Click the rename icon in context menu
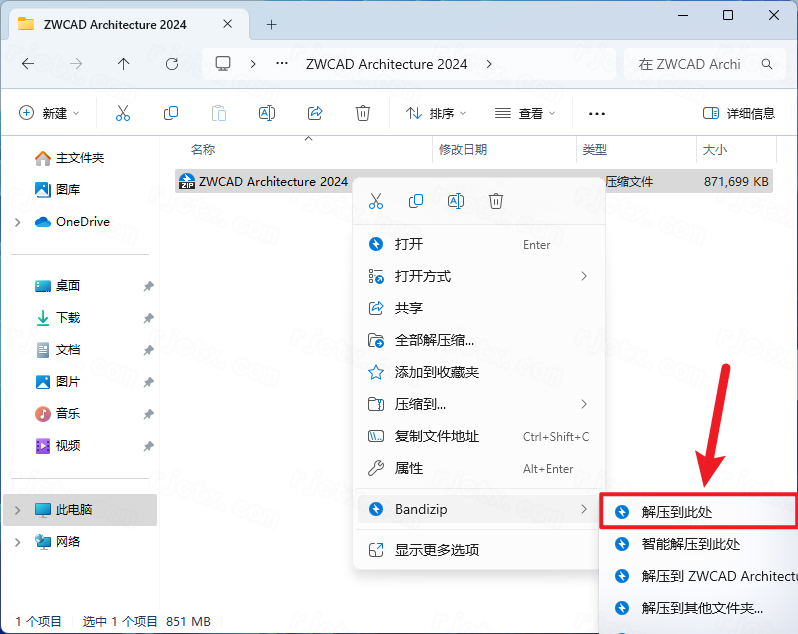This screenshot has width=798, height=634. click(x=456, y=201)
